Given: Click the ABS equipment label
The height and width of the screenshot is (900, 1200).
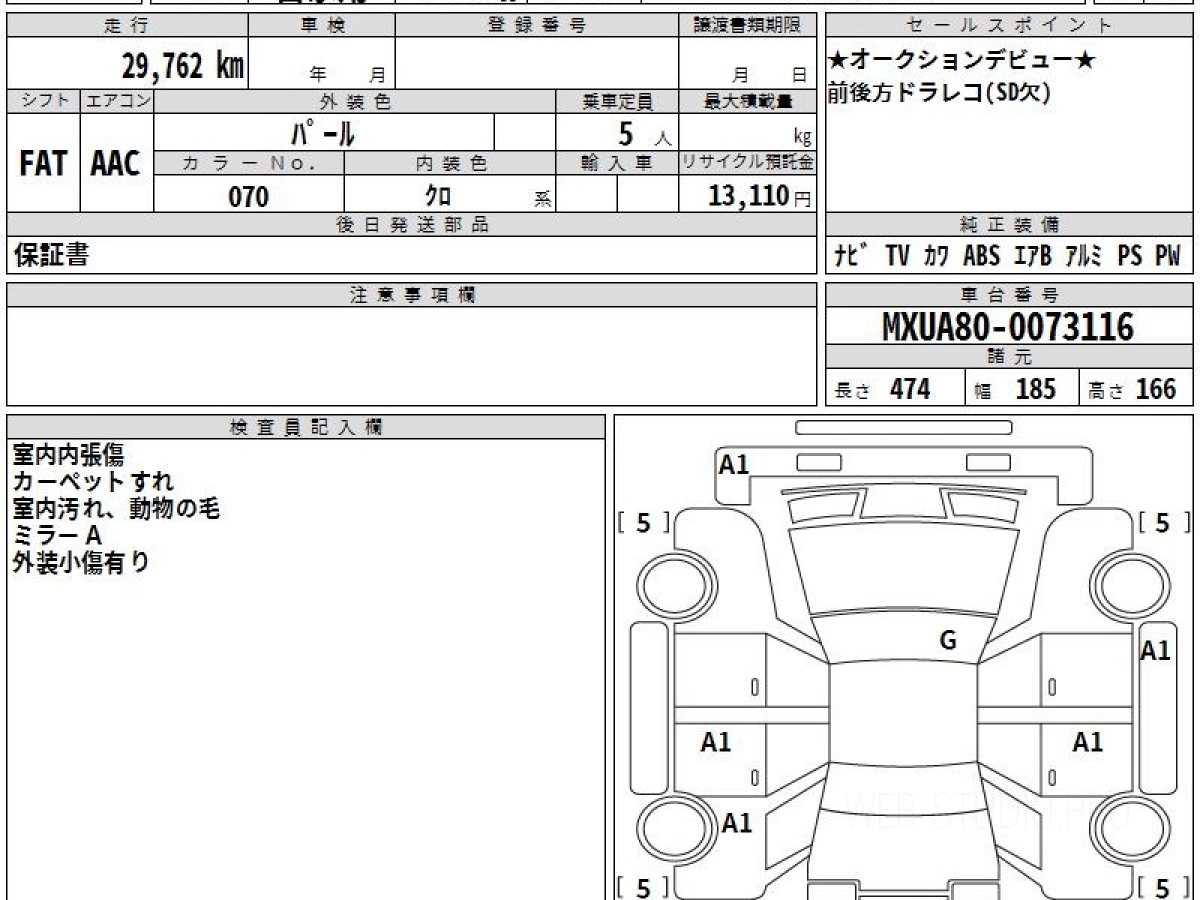Looking at the screenshot, I should [x=981, y=257].
